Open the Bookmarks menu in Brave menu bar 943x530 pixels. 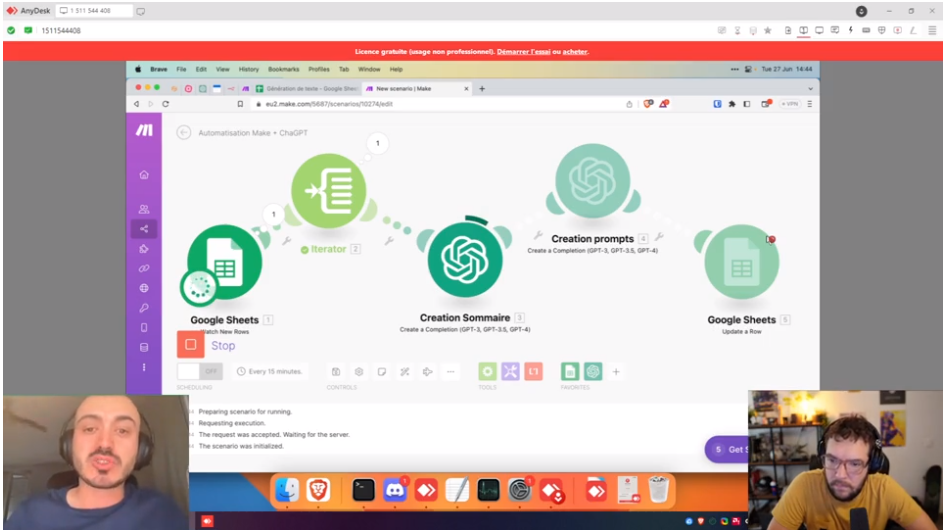tap(283, 69)
